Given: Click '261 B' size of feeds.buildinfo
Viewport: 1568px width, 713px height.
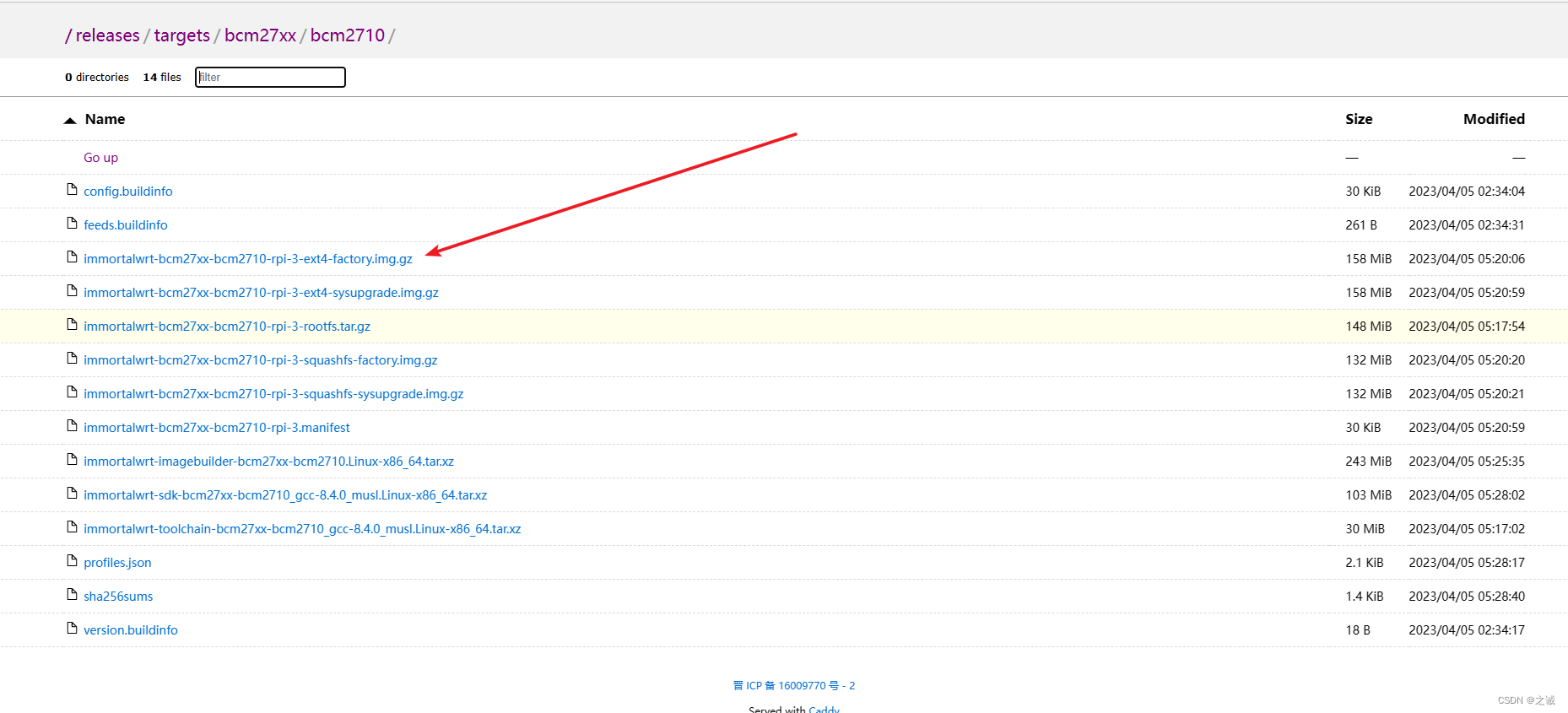Looking at the screenshot, I should click(1360, 225).
